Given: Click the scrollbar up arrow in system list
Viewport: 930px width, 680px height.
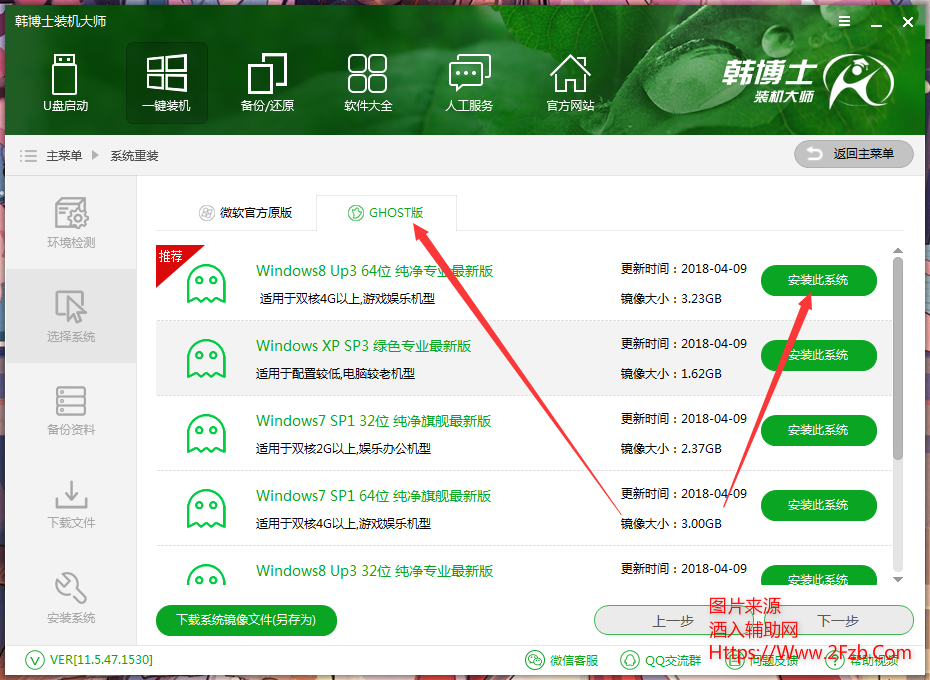Looking at the screenshot, I should 898,251.
